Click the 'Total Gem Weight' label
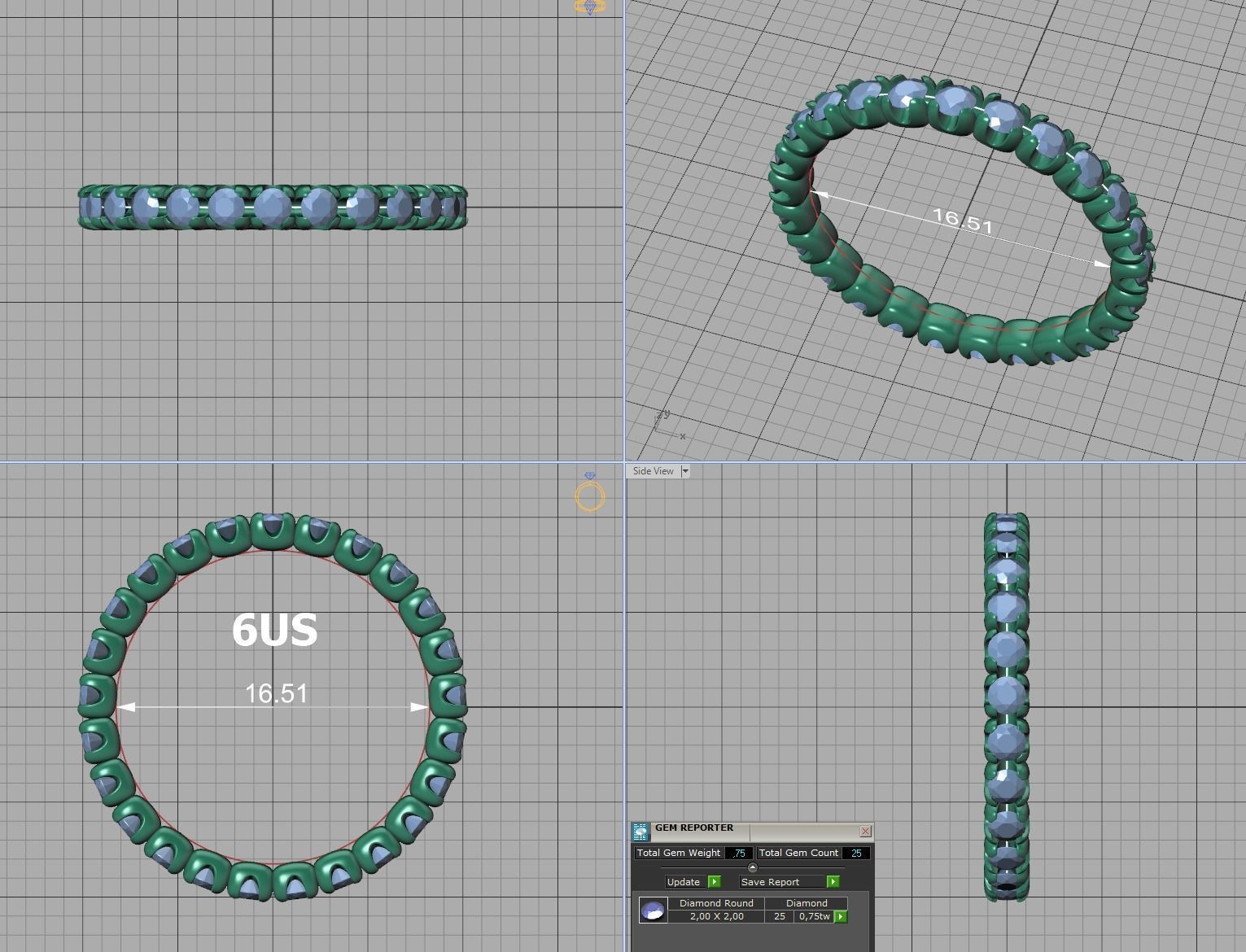The width and height of the screenshot is (1246, 952). coord(679,853)
